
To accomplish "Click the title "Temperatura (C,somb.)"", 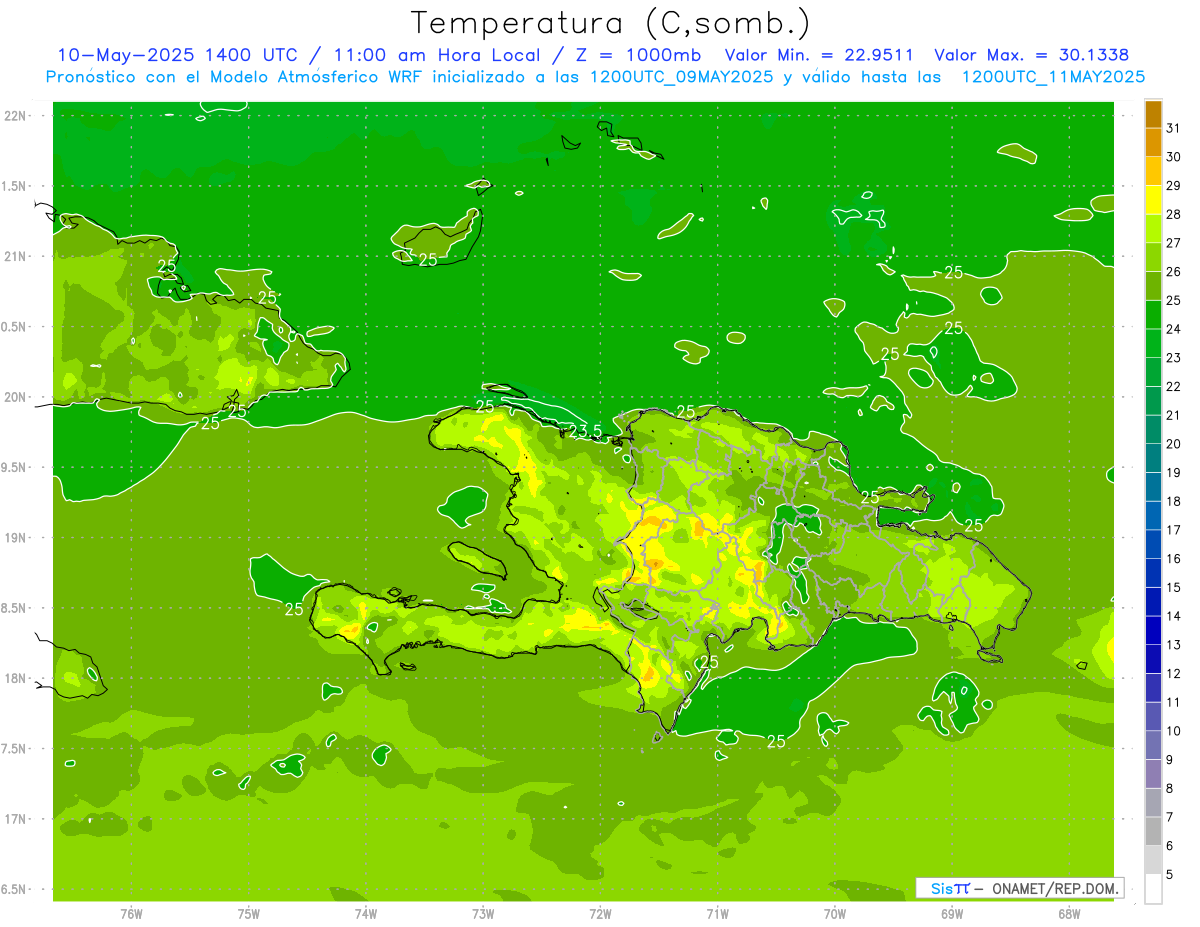I will (610, 23).
